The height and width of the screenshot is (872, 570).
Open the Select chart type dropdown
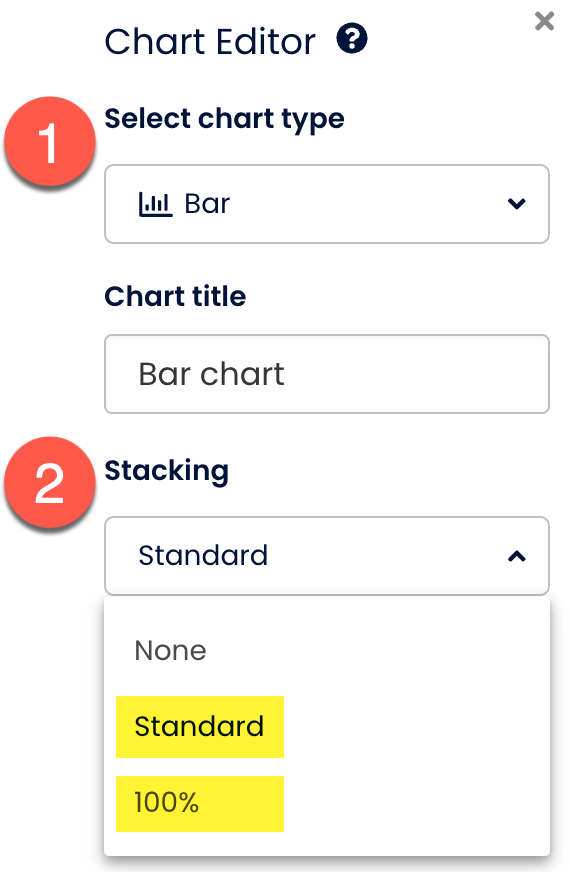tap(327, 204)
